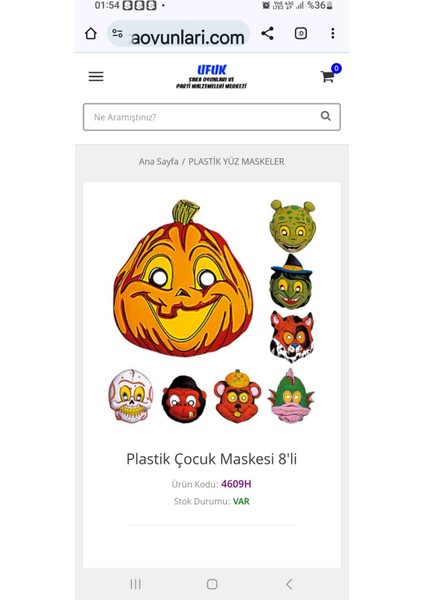Tap the green witch mask picture

291,281
